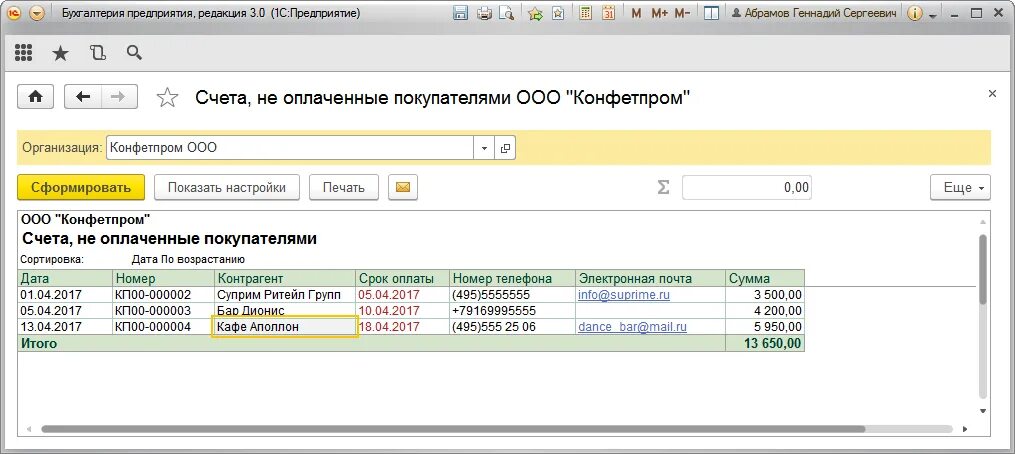The width and height of the screenshot is (1015, 454).
Task: Click the M+ memory add button
Action: pos(659,13)
